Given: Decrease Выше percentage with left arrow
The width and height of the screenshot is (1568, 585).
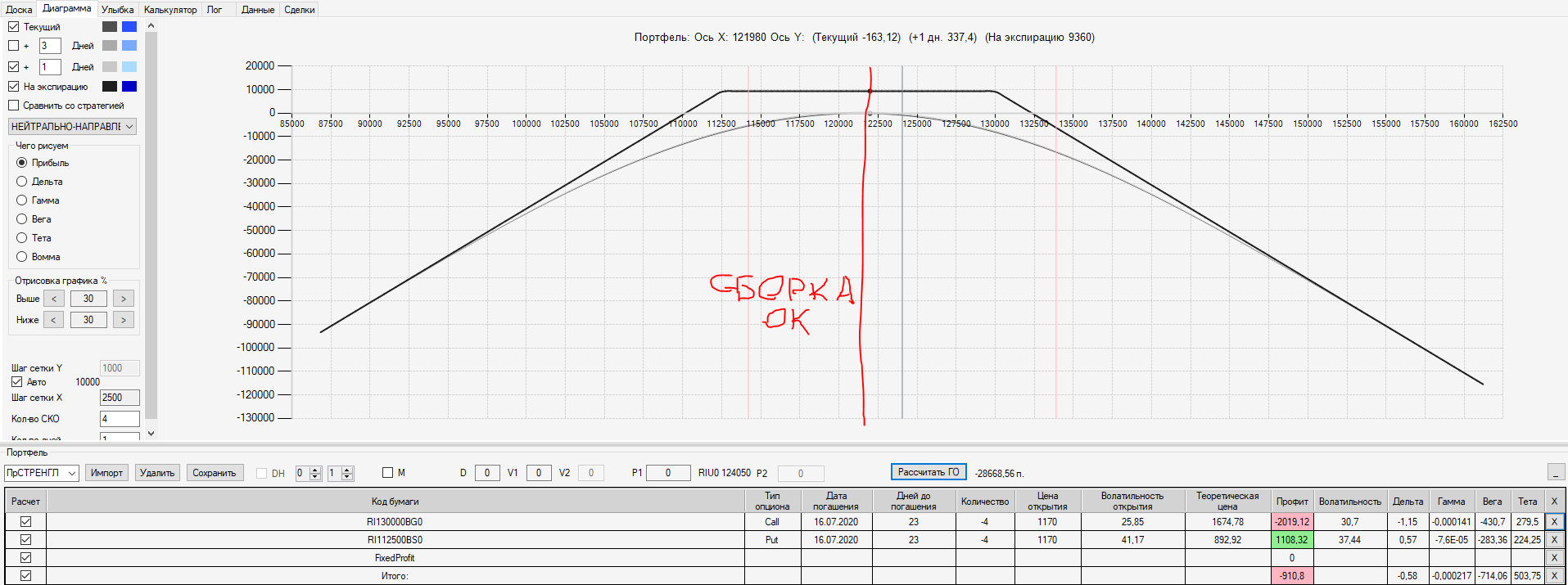Looking at the screenshot, I should (54, 299).
